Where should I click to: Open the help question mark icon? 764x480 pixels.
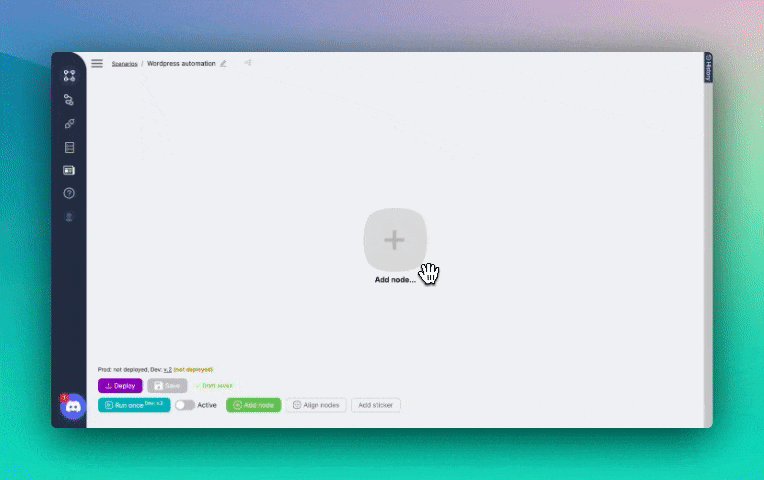(69, 193)
